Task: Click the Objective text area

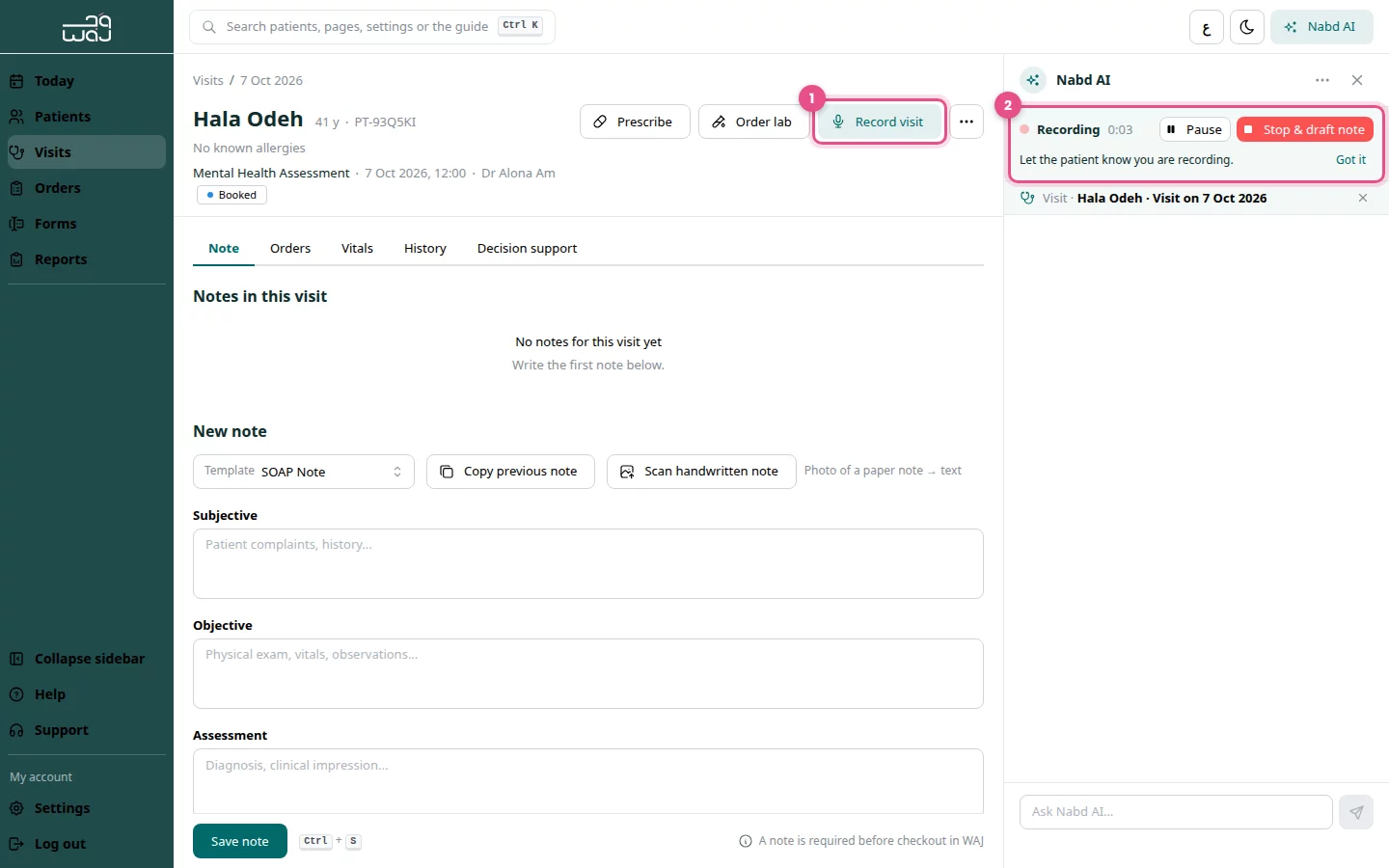Action: 588,673
